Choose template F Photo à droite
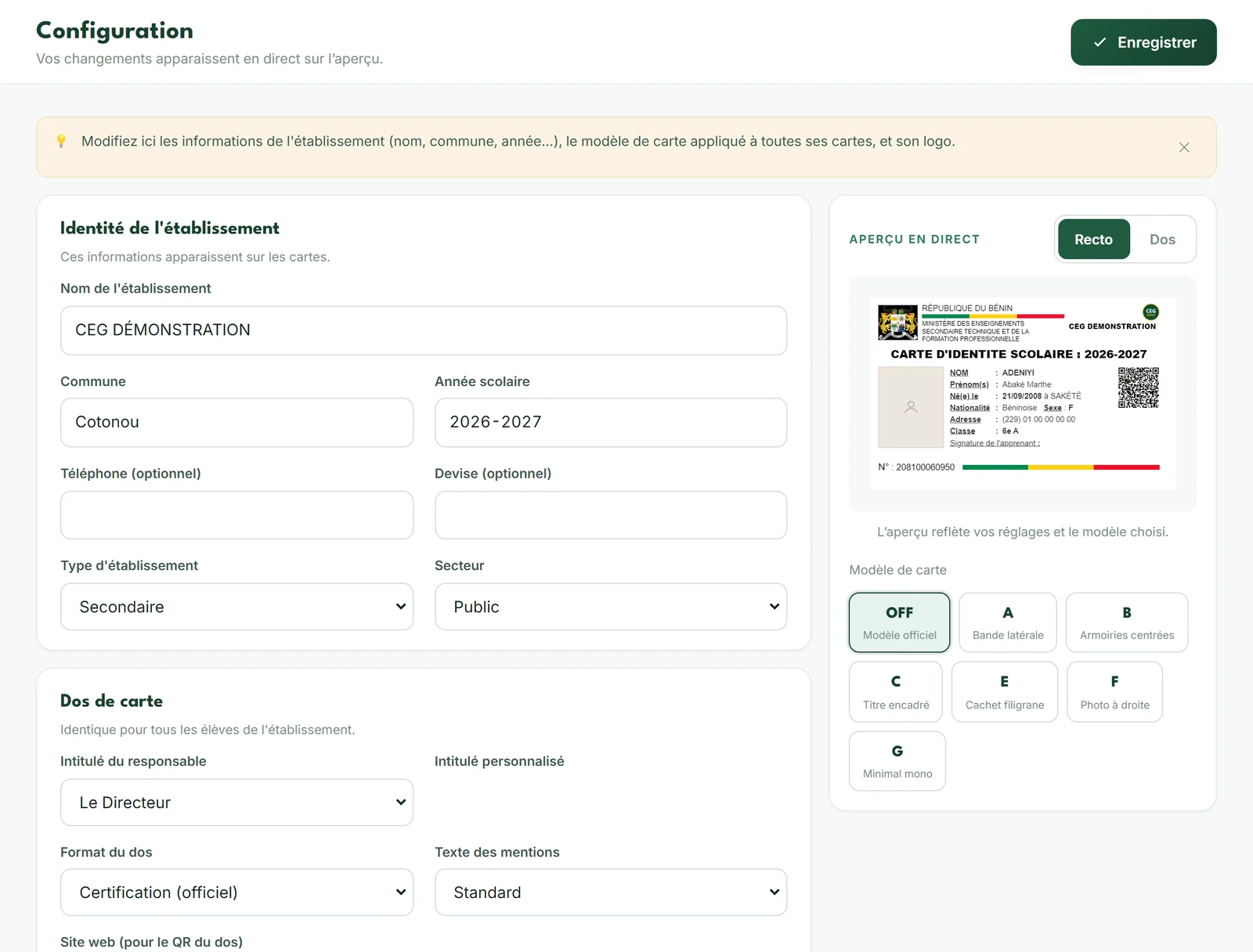The width and height of the screenshot is (1253, 952). point(1114,691)
